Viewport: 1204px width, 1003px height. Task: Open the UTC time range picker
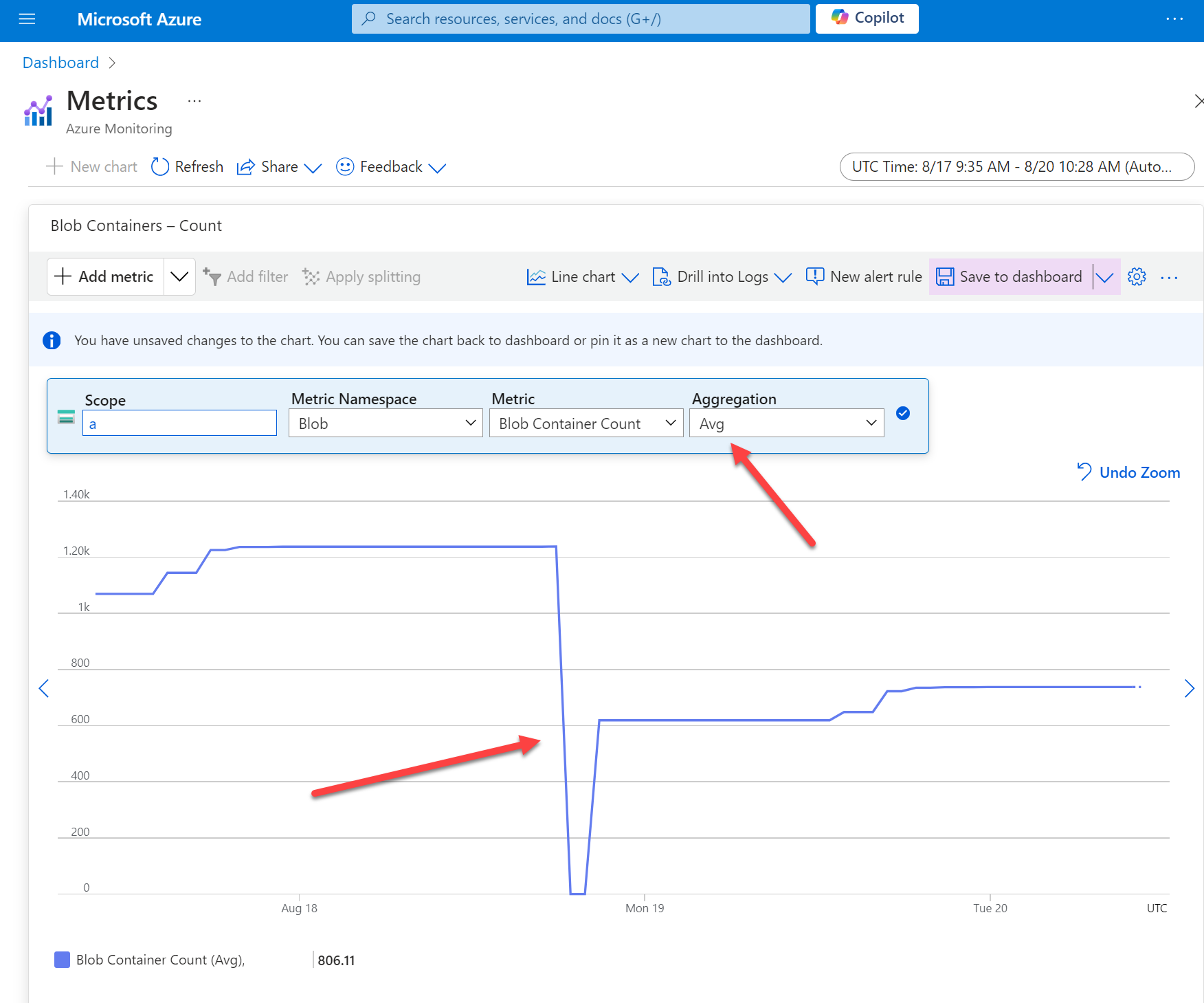1017,166
